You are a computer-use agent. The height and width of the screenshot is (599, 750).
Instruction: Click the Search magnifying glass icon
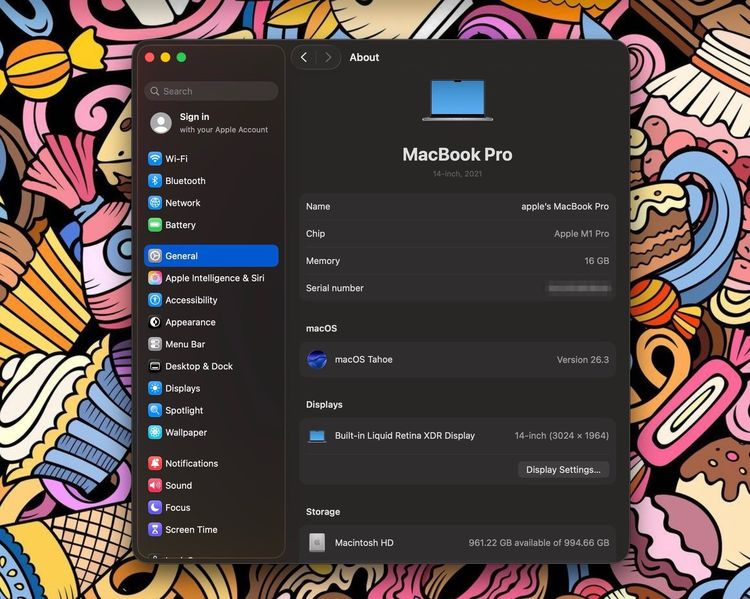click(154, 91)
